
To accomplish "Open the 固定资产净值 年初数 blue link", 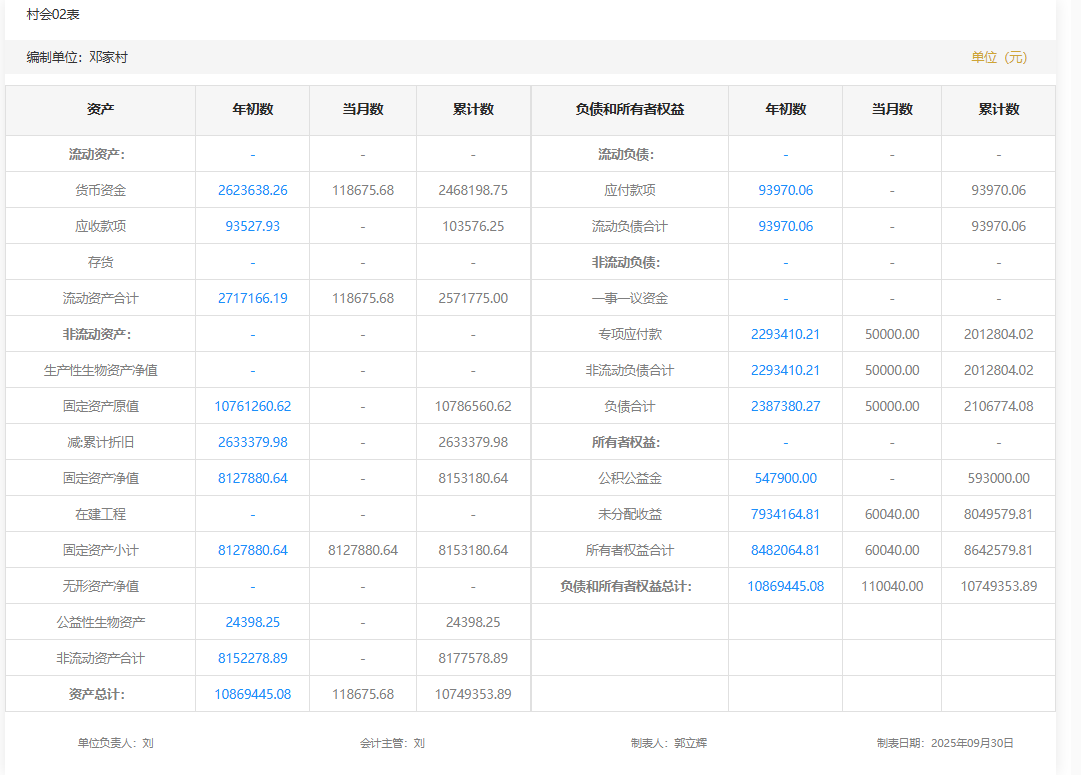I will click(x=252, y=478).
